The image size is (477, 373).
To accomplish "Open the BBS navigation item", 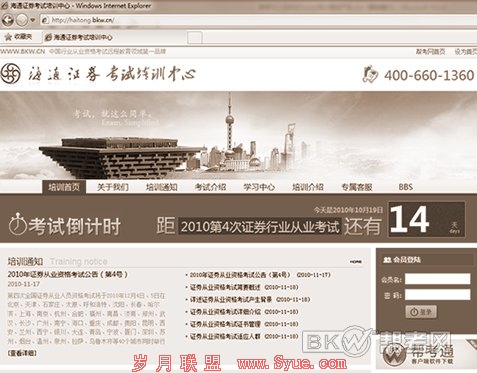I will tap(406, 187).
